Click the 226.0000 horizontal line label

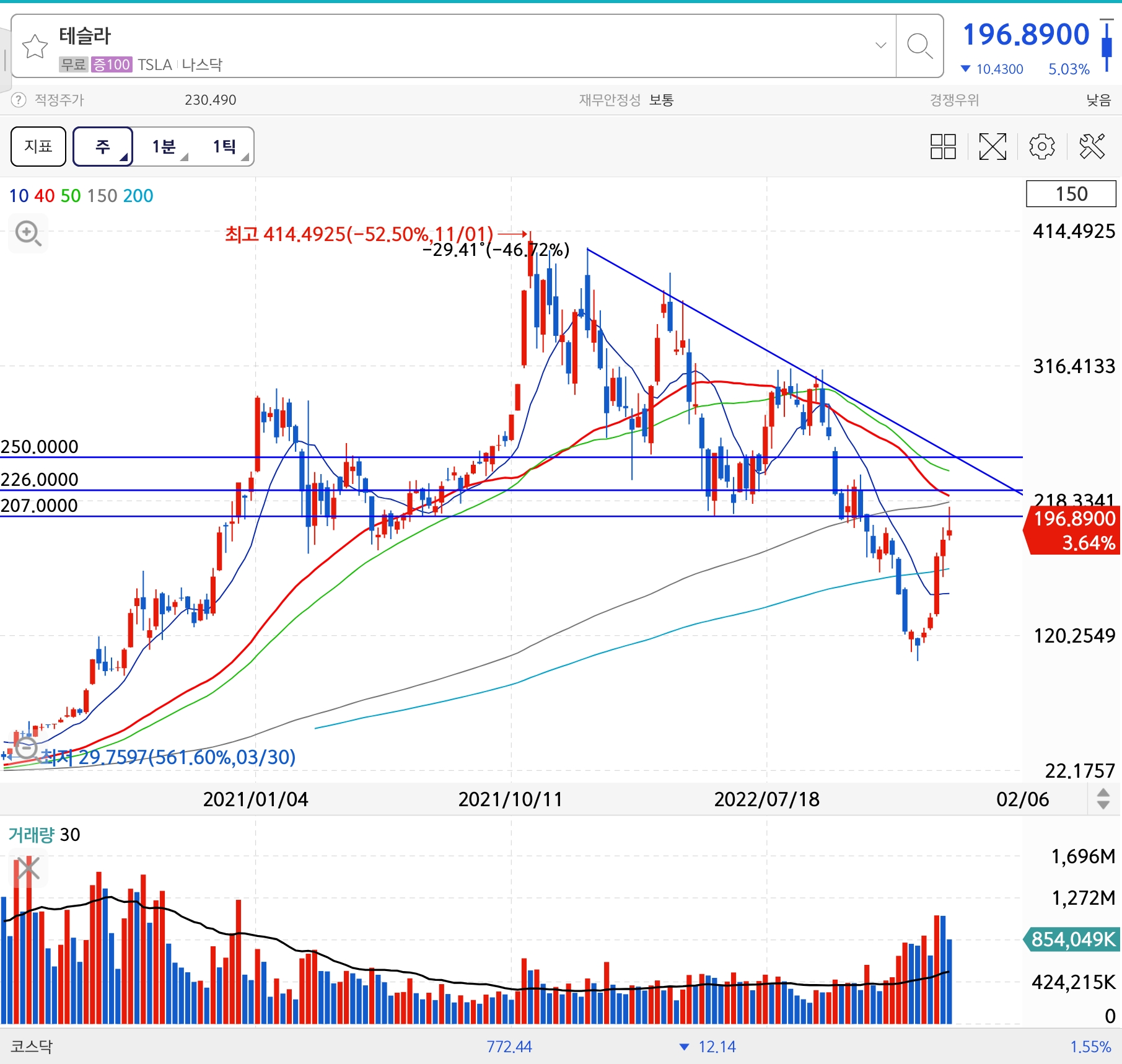pos(40,480)
